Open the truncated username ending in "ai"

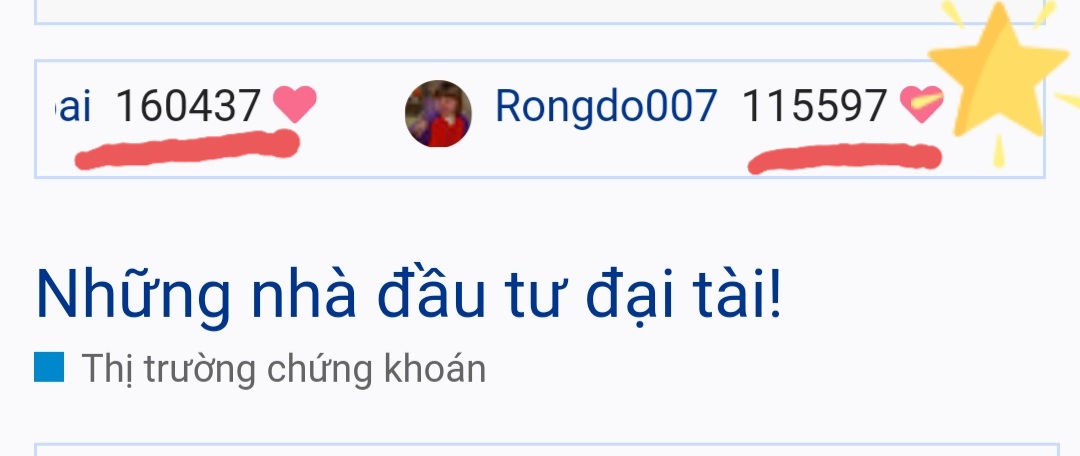[x=73, y=106]
